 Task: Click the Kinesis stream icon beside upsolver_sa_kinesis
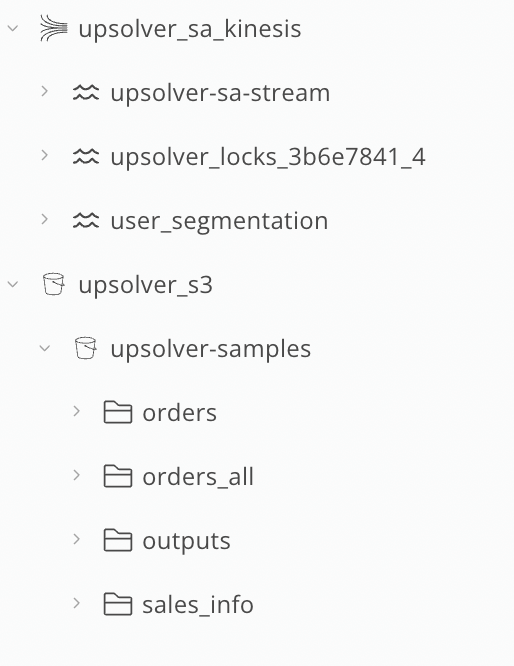54,28
